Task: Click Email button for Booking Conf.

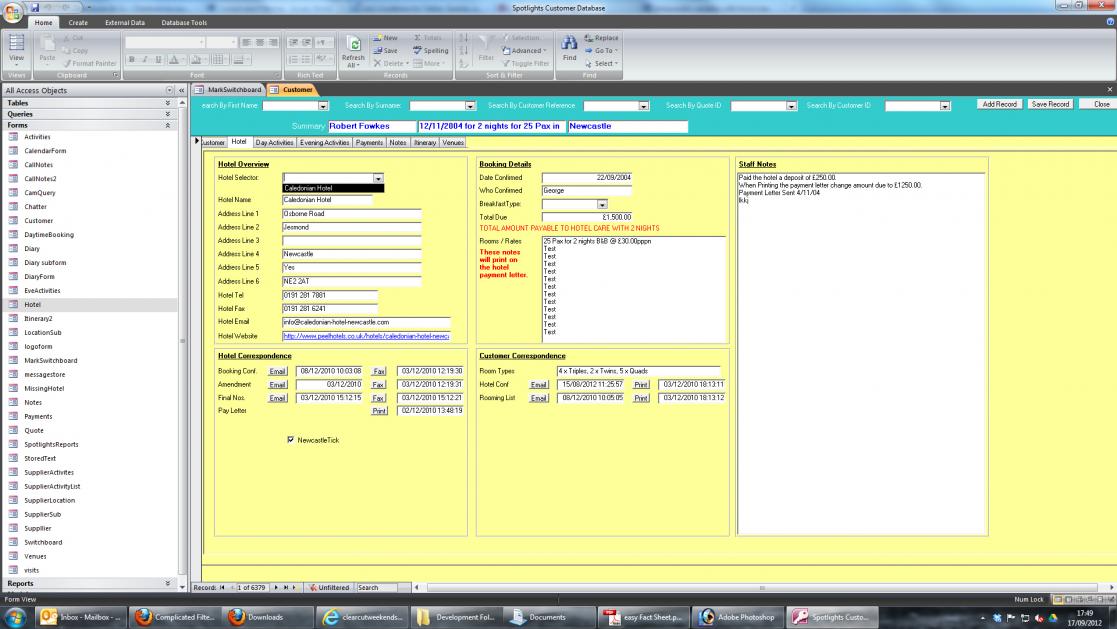Action: 278,371
